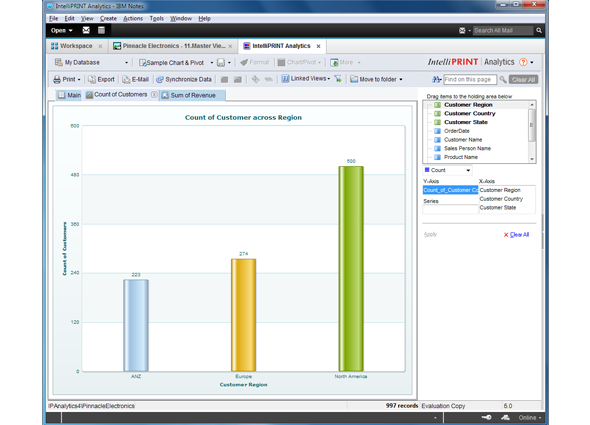Click the network icon next to Online

click(x=505, y=417)
